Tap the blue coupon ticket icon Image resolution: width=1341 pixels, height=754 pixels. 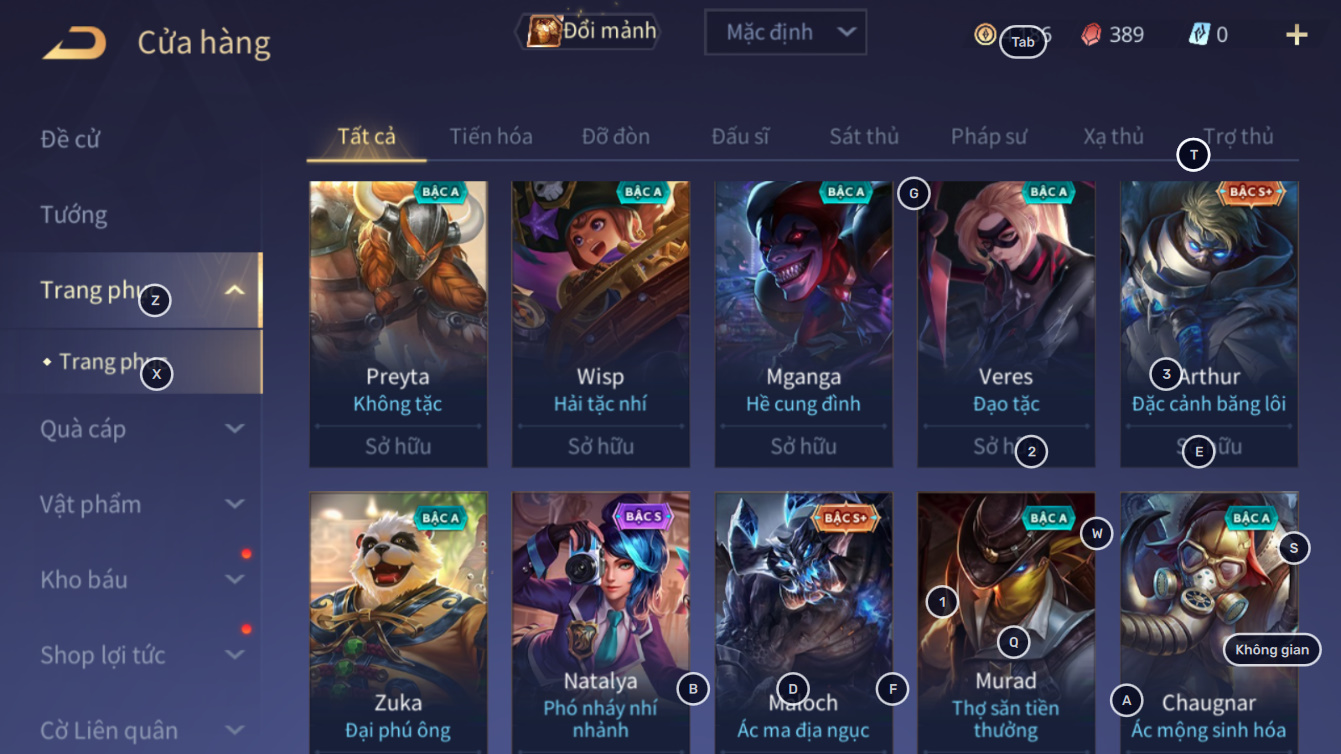click(x=1199, y=34)
